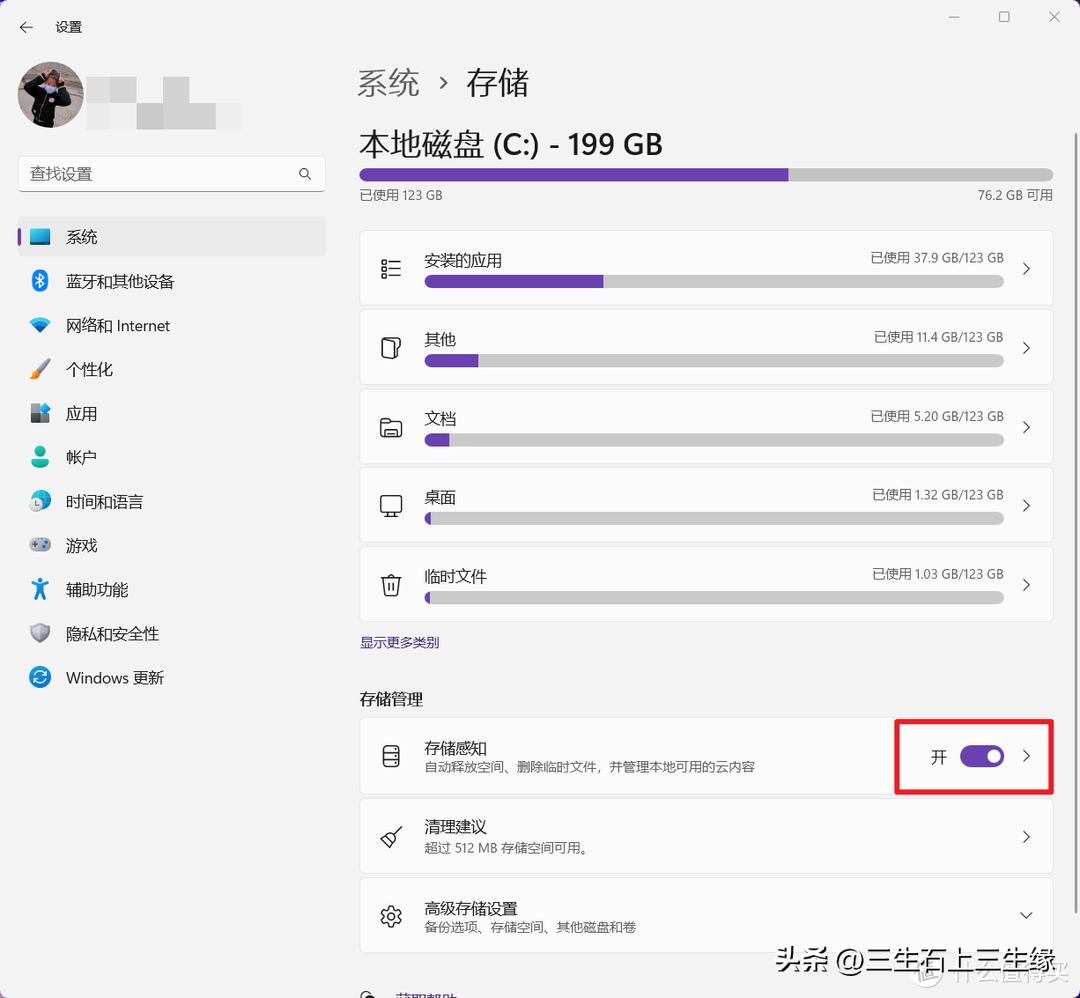The height and width of the screenshot is (998, 1080).
Task: Click the back arrow in Settings
Action: (26, 27)
